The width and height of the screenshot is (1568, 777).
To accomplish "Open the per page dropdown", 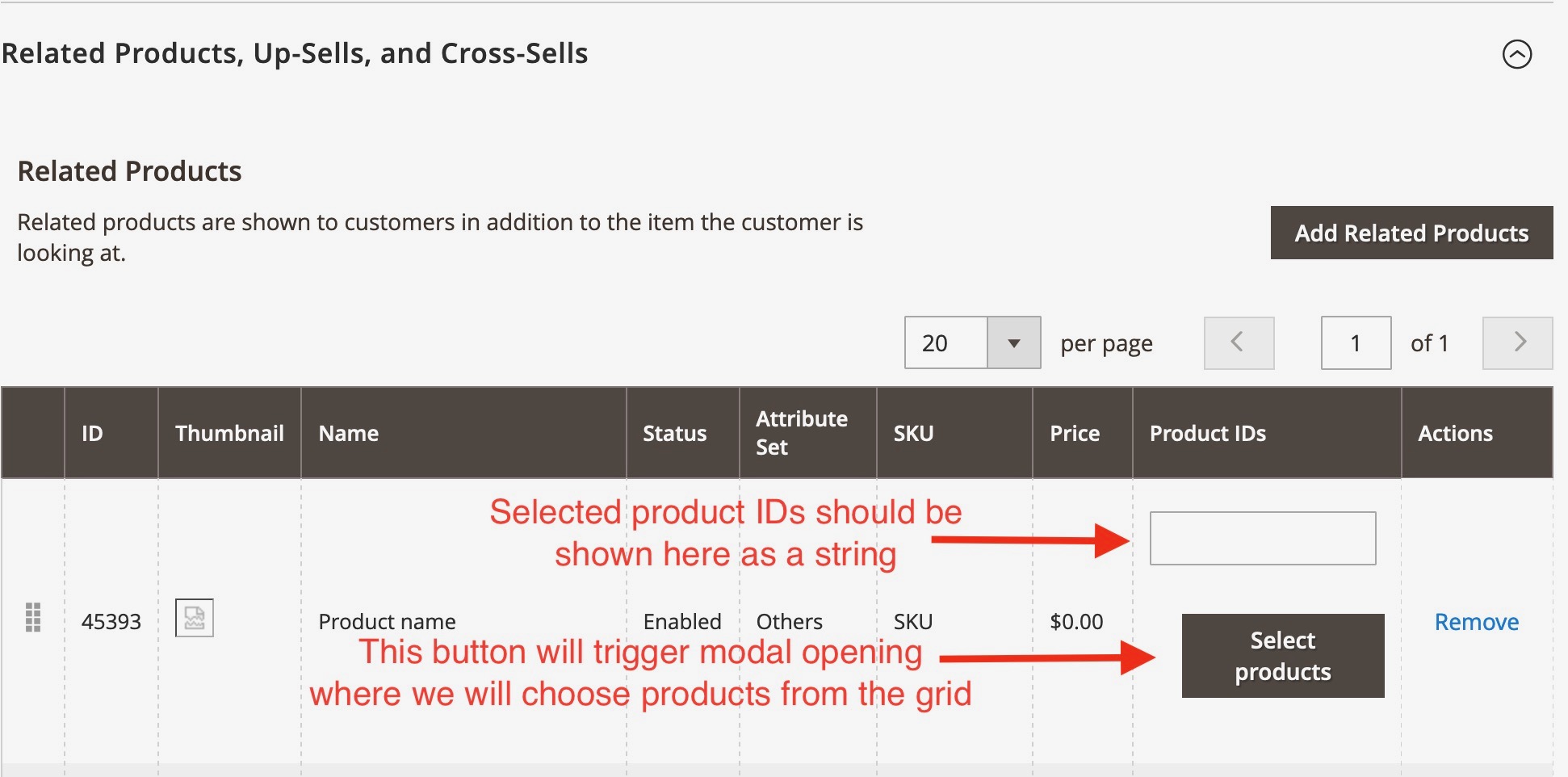I will tap(971, 342).
